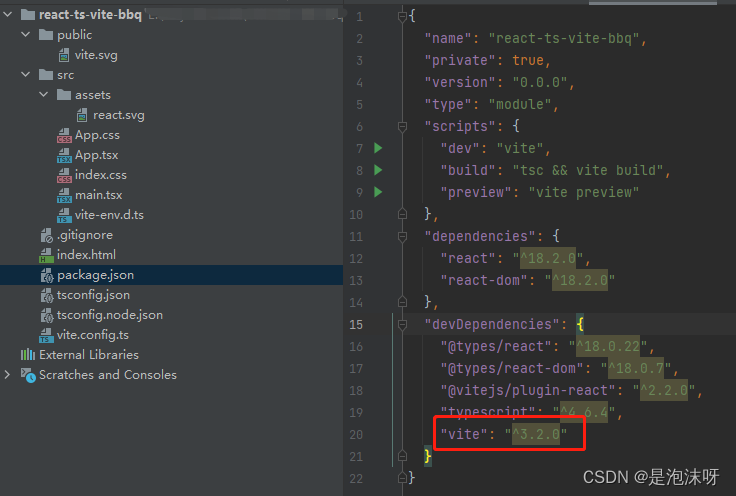The image size is (736, 496).
Task: Run the build script via gutter arrow
Action: coord(378,170)
